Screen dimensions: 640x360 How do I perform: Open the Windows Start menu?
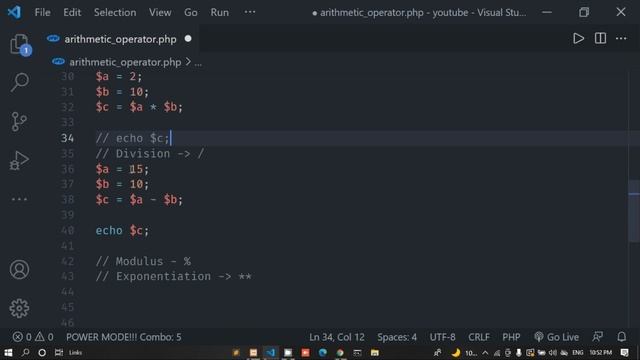pos(8,352)
